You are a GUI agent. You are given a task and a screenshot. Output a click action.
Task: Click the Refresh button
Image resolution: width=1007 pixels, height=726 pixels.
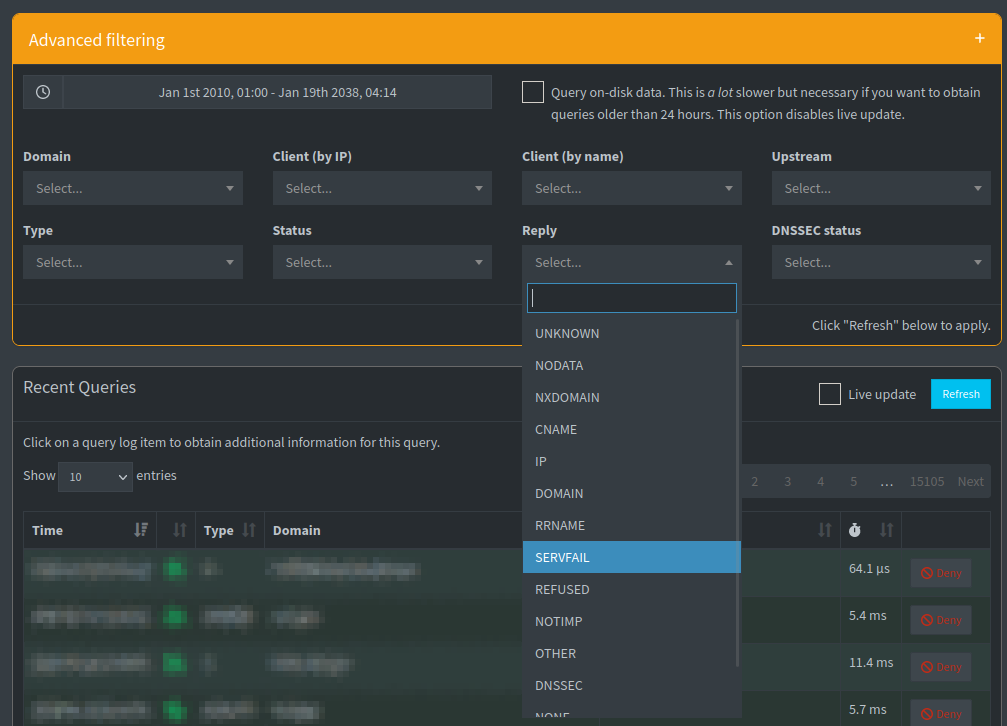pos(960,394)
